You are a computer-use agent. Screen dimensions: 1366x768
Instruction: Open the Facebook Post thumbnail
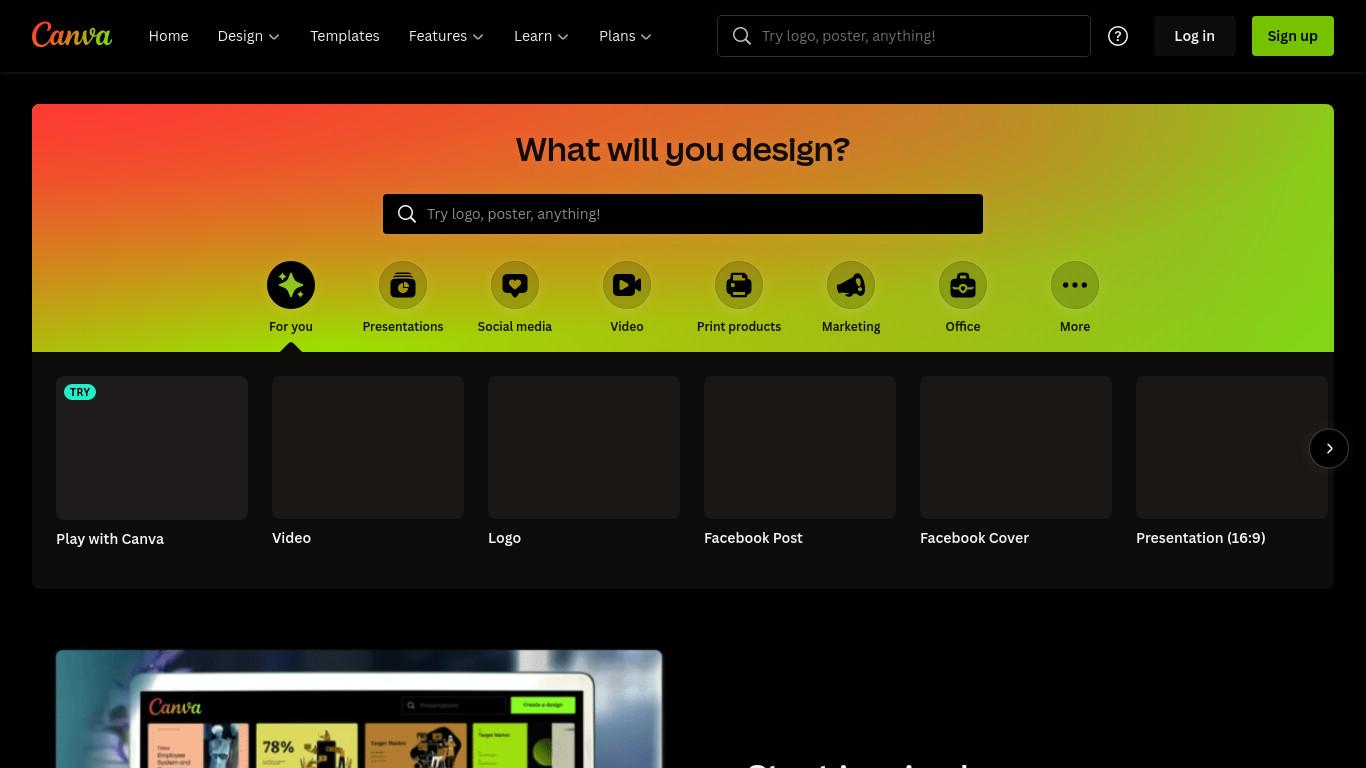[x=800, y=447]
